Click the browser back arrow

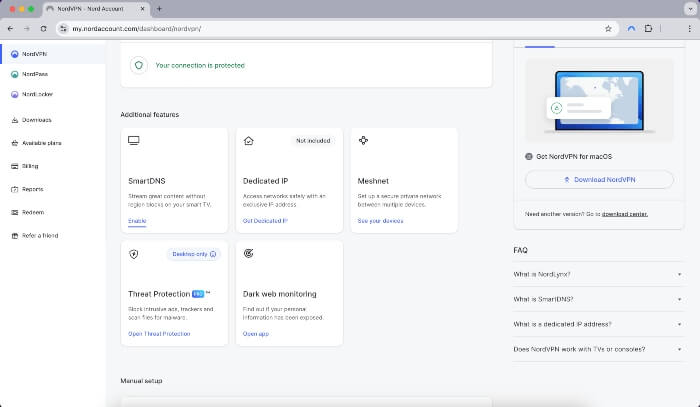click(10, 29)
